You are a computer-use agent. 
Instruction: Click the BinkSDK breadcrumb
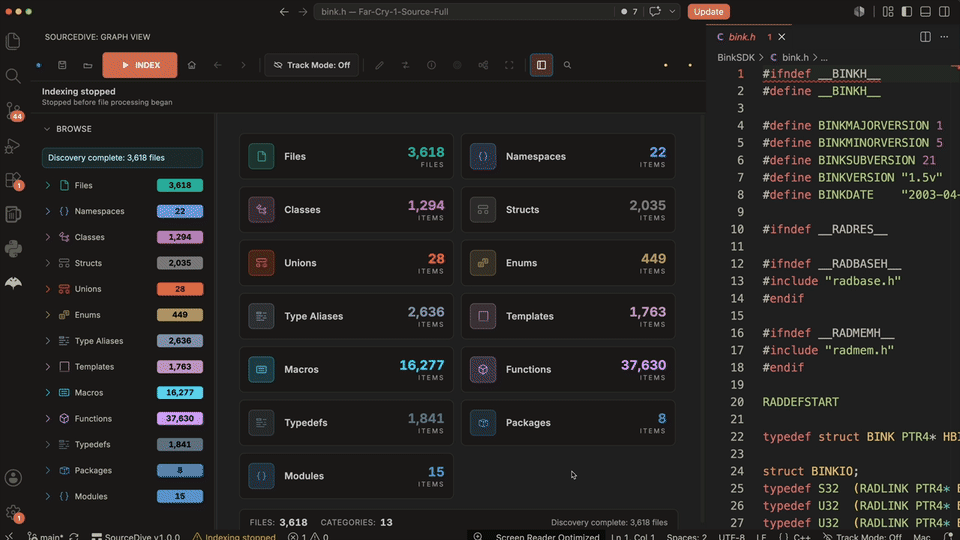[736, 57]
